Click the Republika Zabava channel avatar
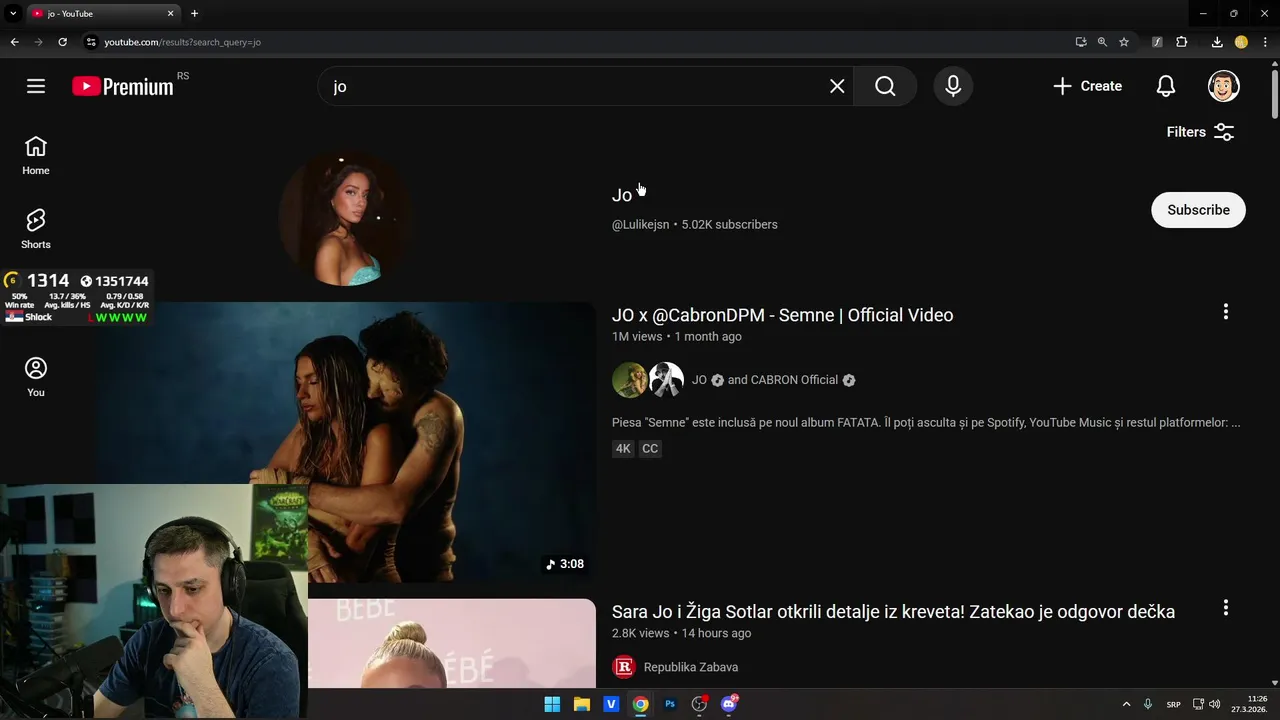The width and height of the screenshot is (1280, 720). 624,667
